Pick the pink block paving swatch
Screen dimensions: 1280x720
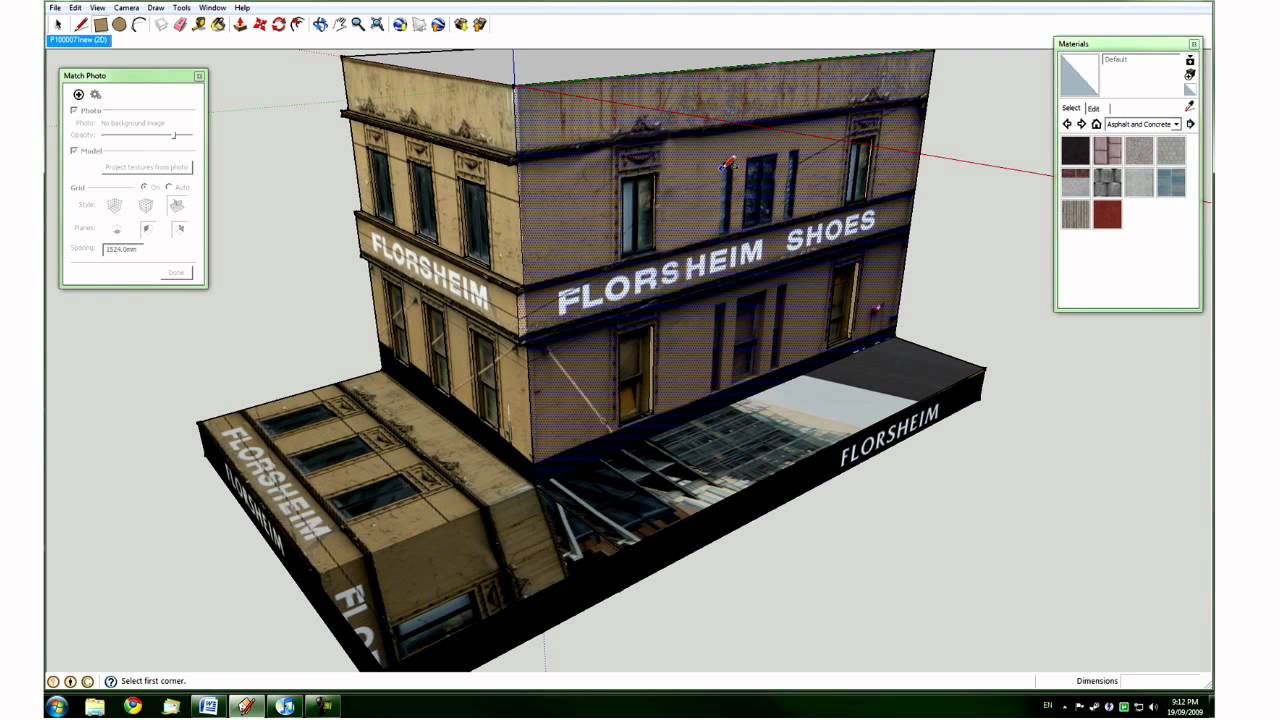(1107, 151)
